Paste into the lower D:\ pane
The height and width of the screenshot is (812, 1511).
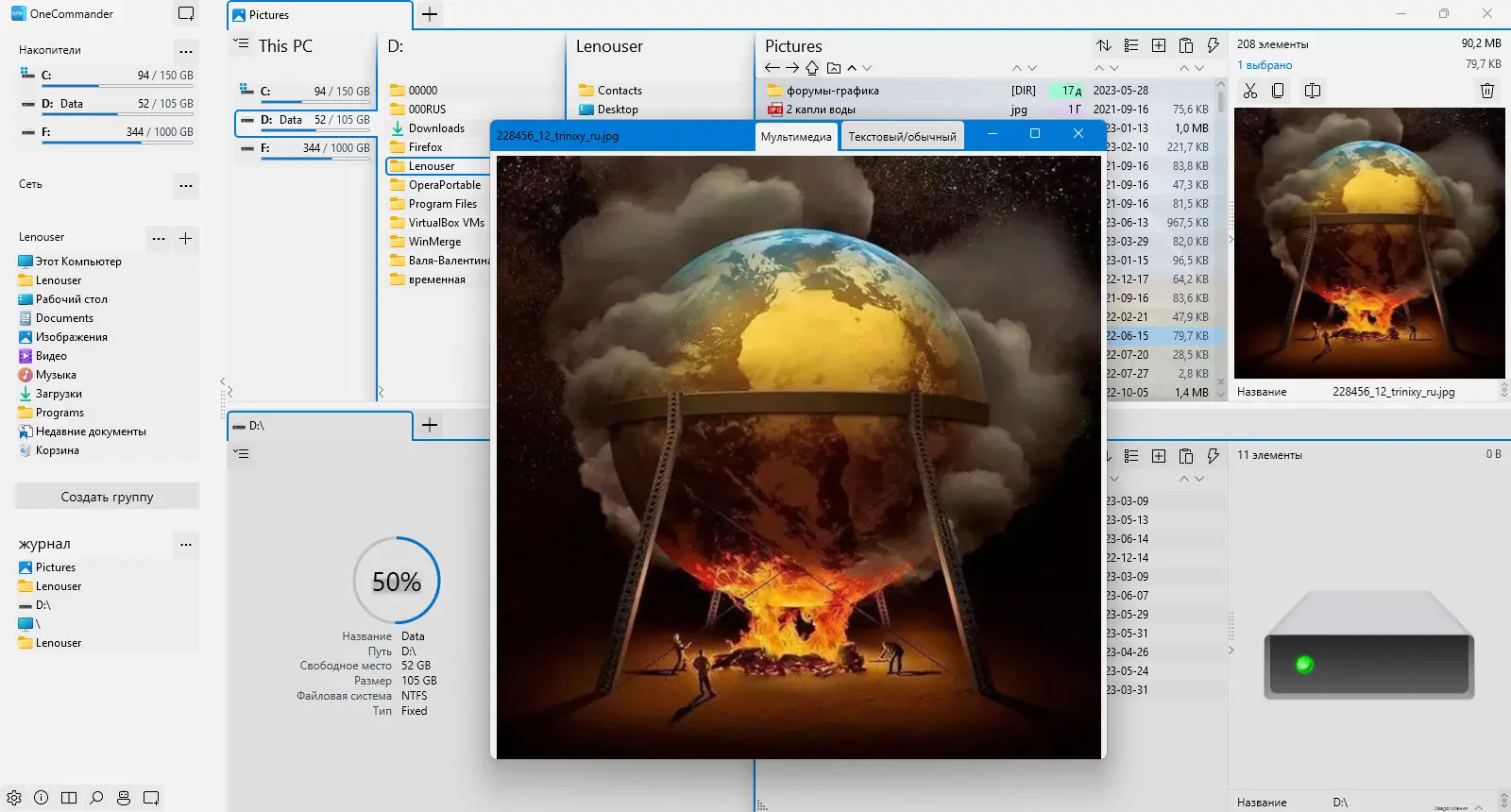click(x=1186, y=456)
